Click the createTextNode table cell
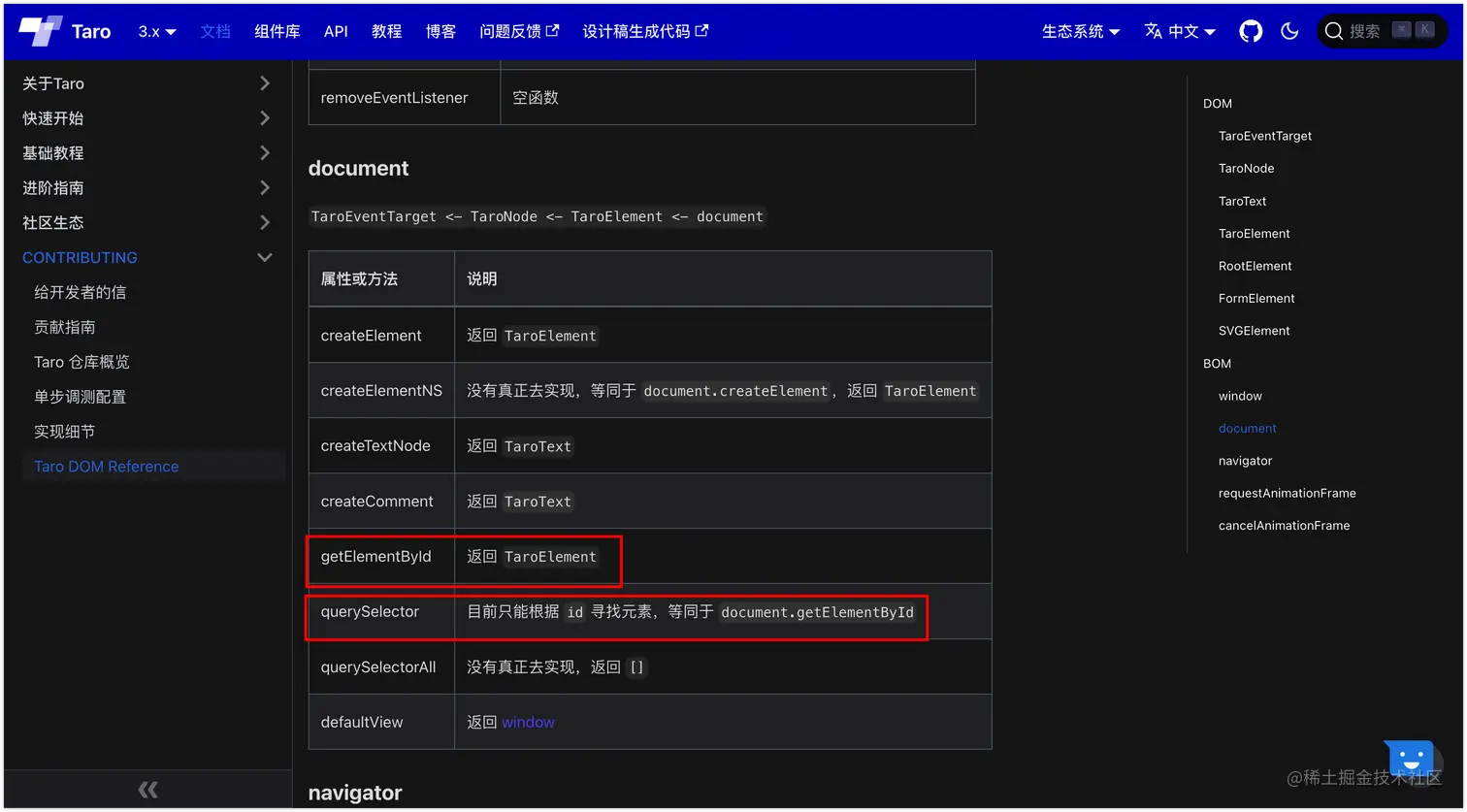Viewport: 1467px width, 812px height. point(381,446)
